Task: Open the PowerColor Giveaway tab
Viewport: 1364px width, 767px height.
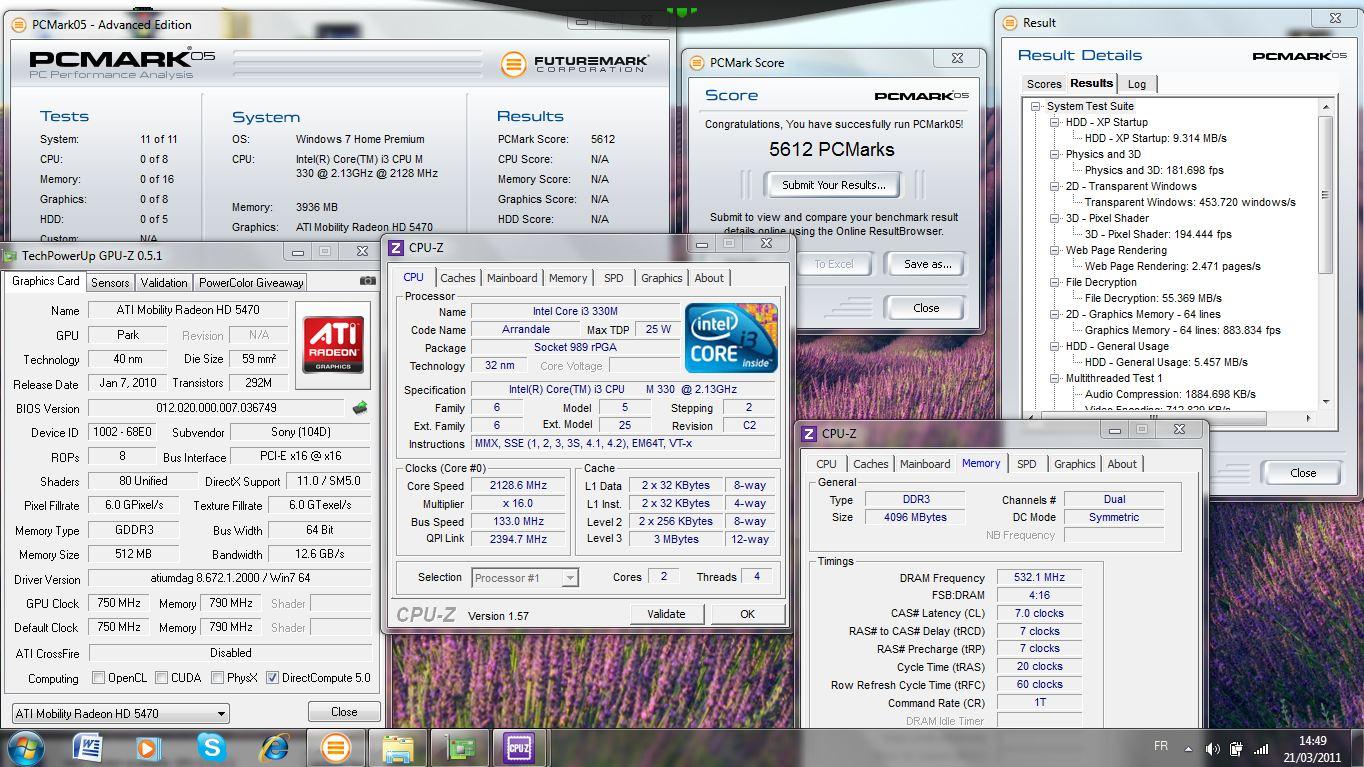Action: pos(251,283)
